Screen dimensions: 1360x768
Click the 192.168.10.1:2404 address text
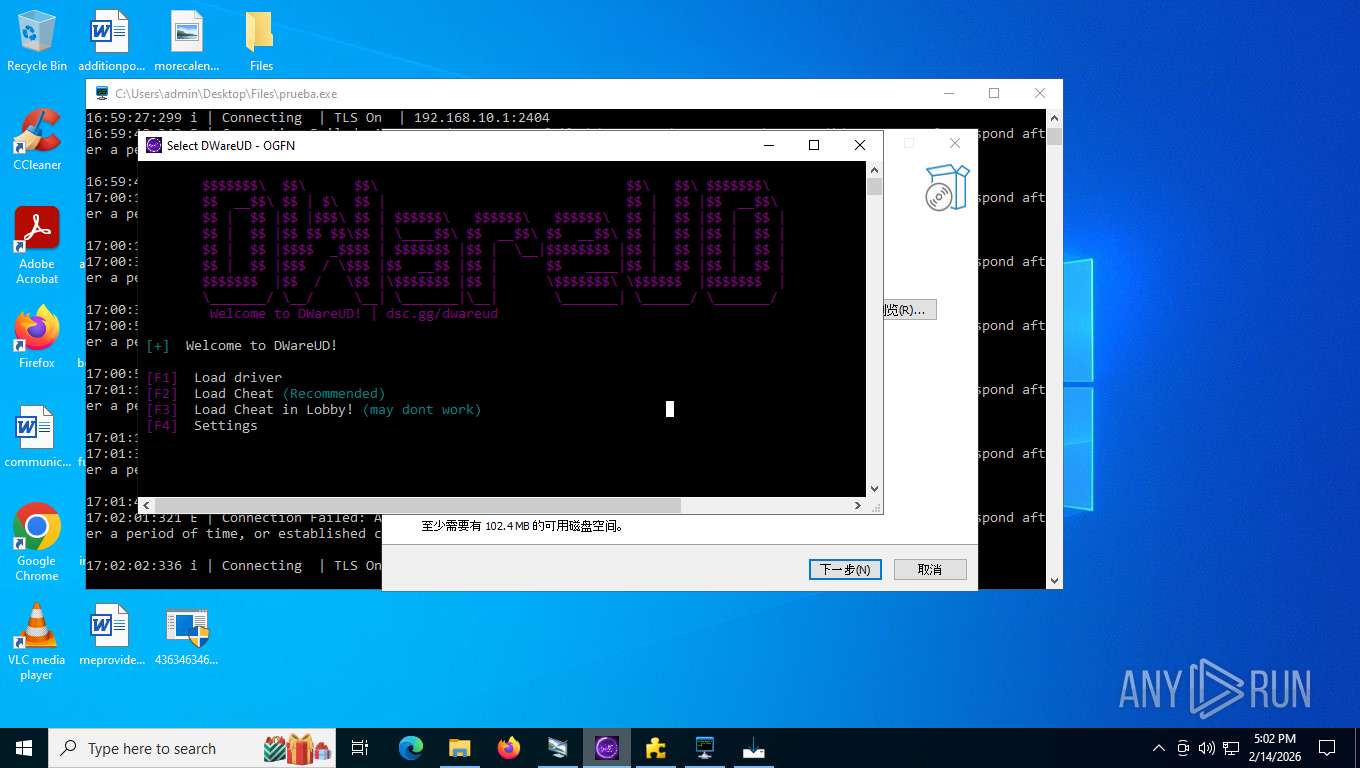click(482, 117)
